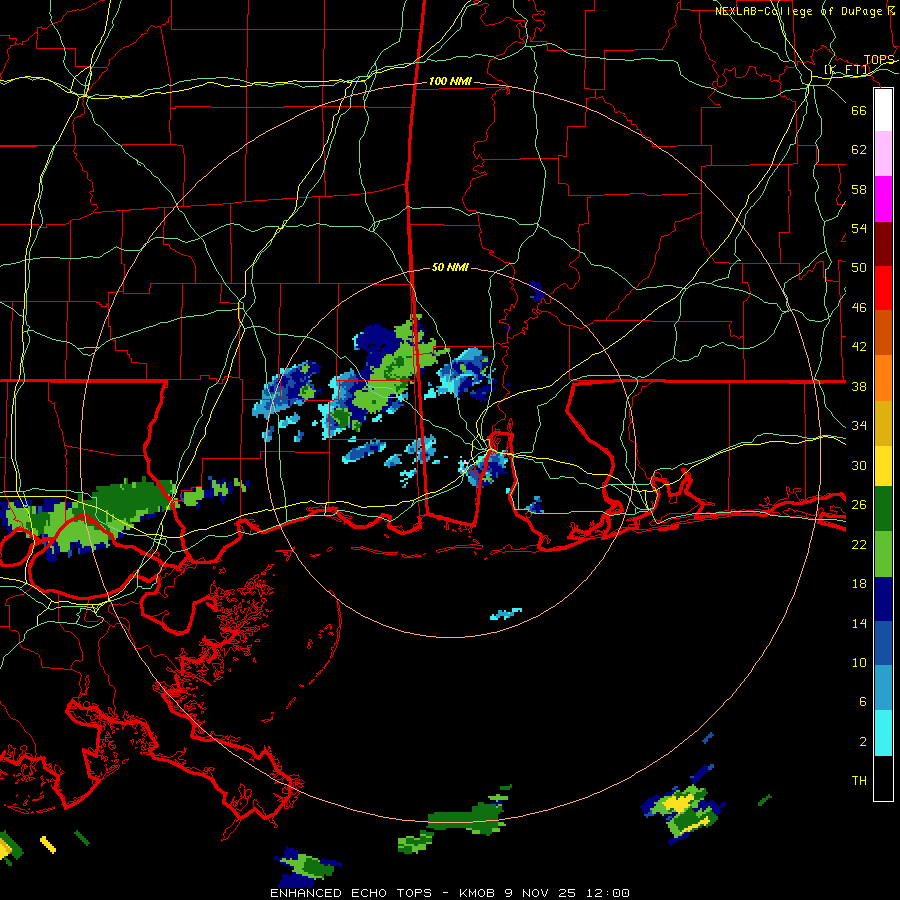The image size is (900, 900).
Task: Pick the dark green legend swatch
Action: click(883, 509)
